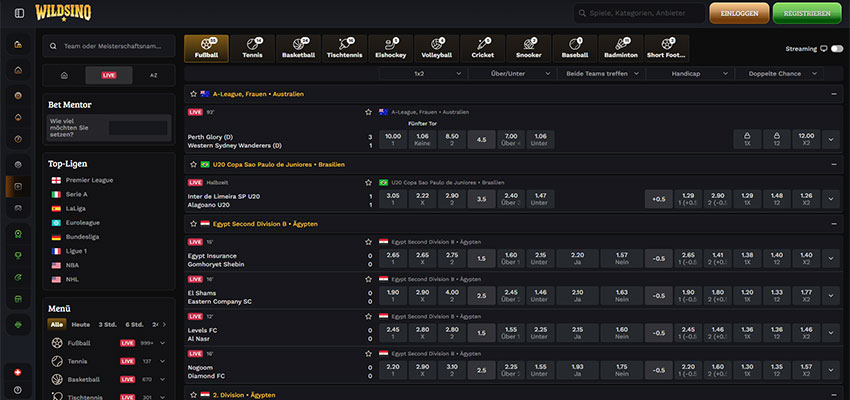The image size is (850, 400).
Task: Favorite the Levels FC match star
Action: (369, 317)
